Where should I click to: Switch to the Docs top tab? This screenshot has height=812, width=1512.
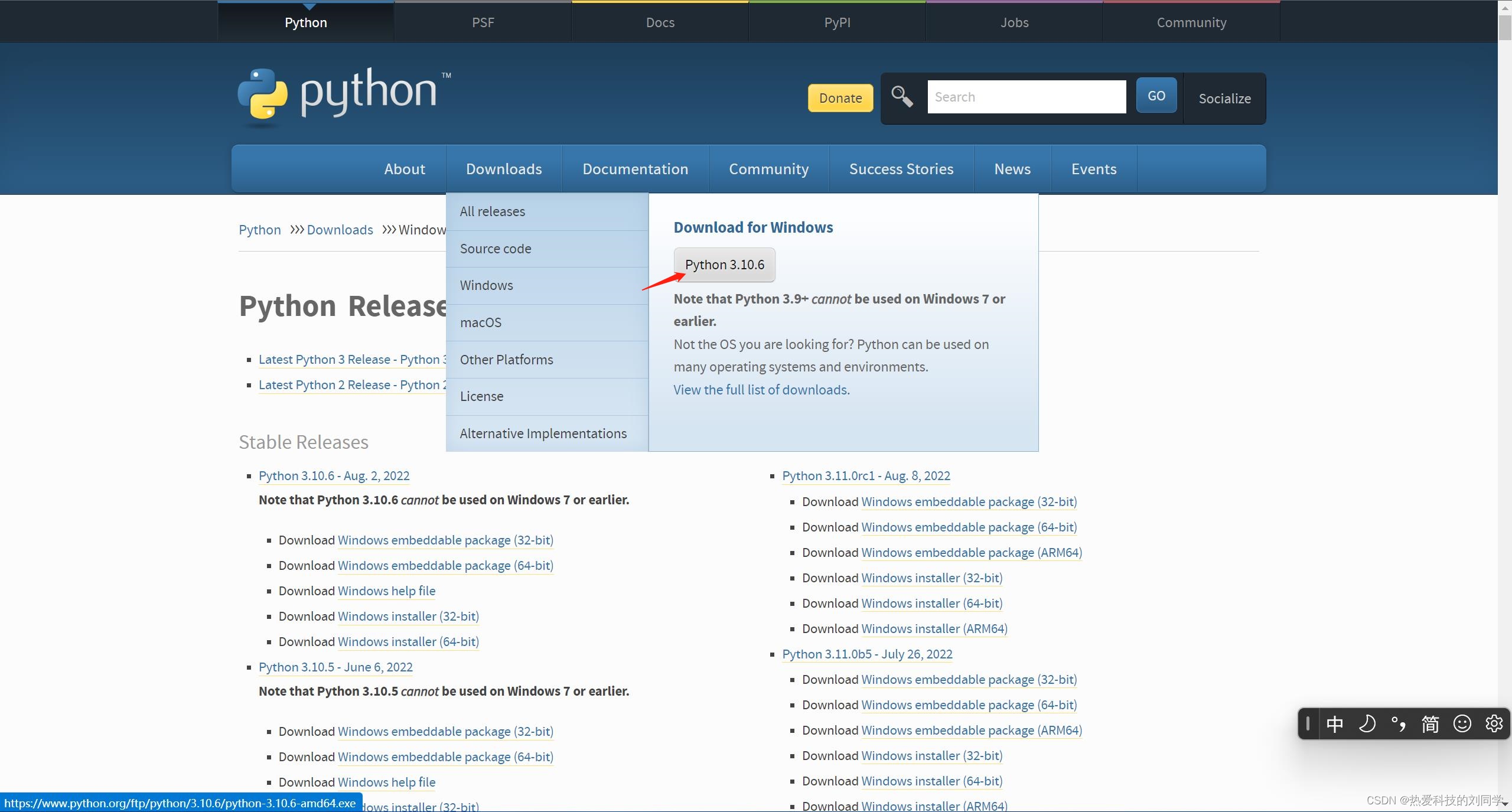pos(660,22)
